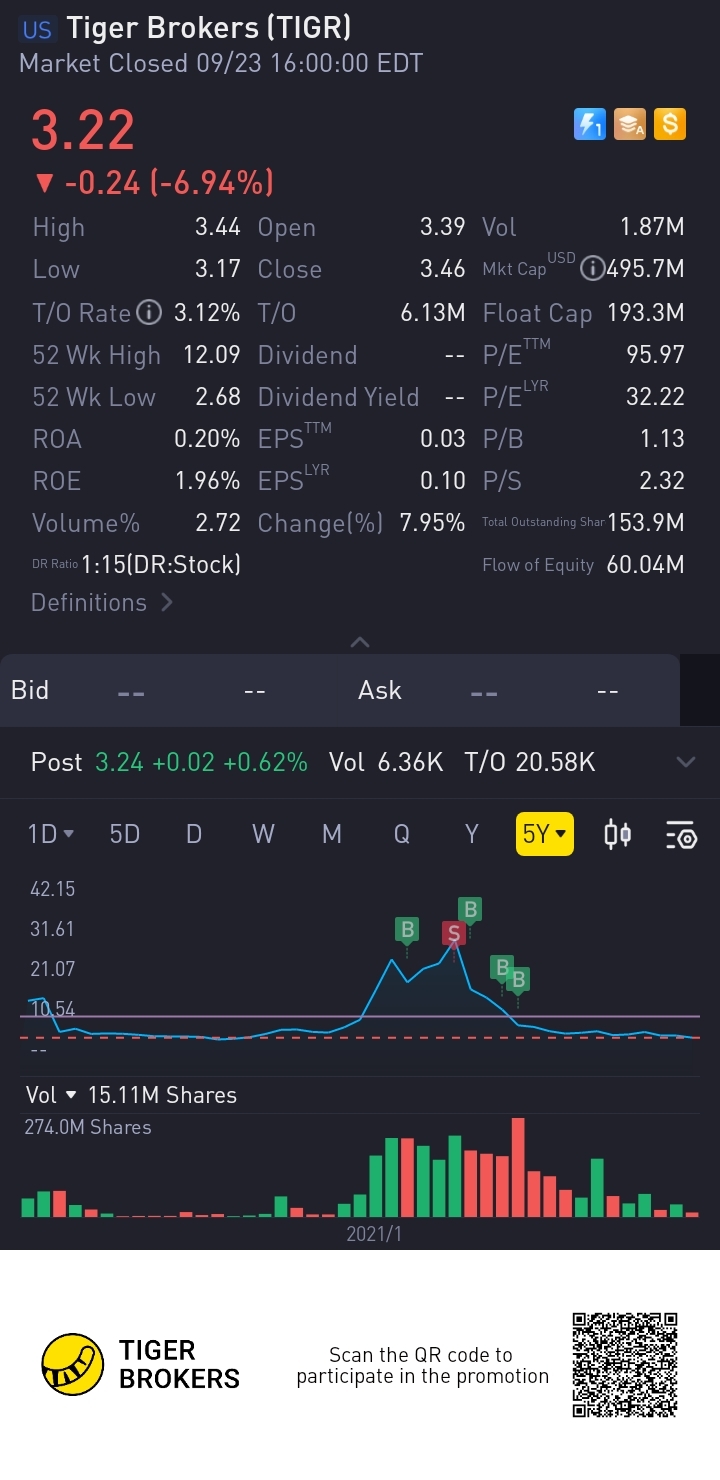Tap the QR code image
Viewport: 720px width, 1480px height.
pos(625,1365)
